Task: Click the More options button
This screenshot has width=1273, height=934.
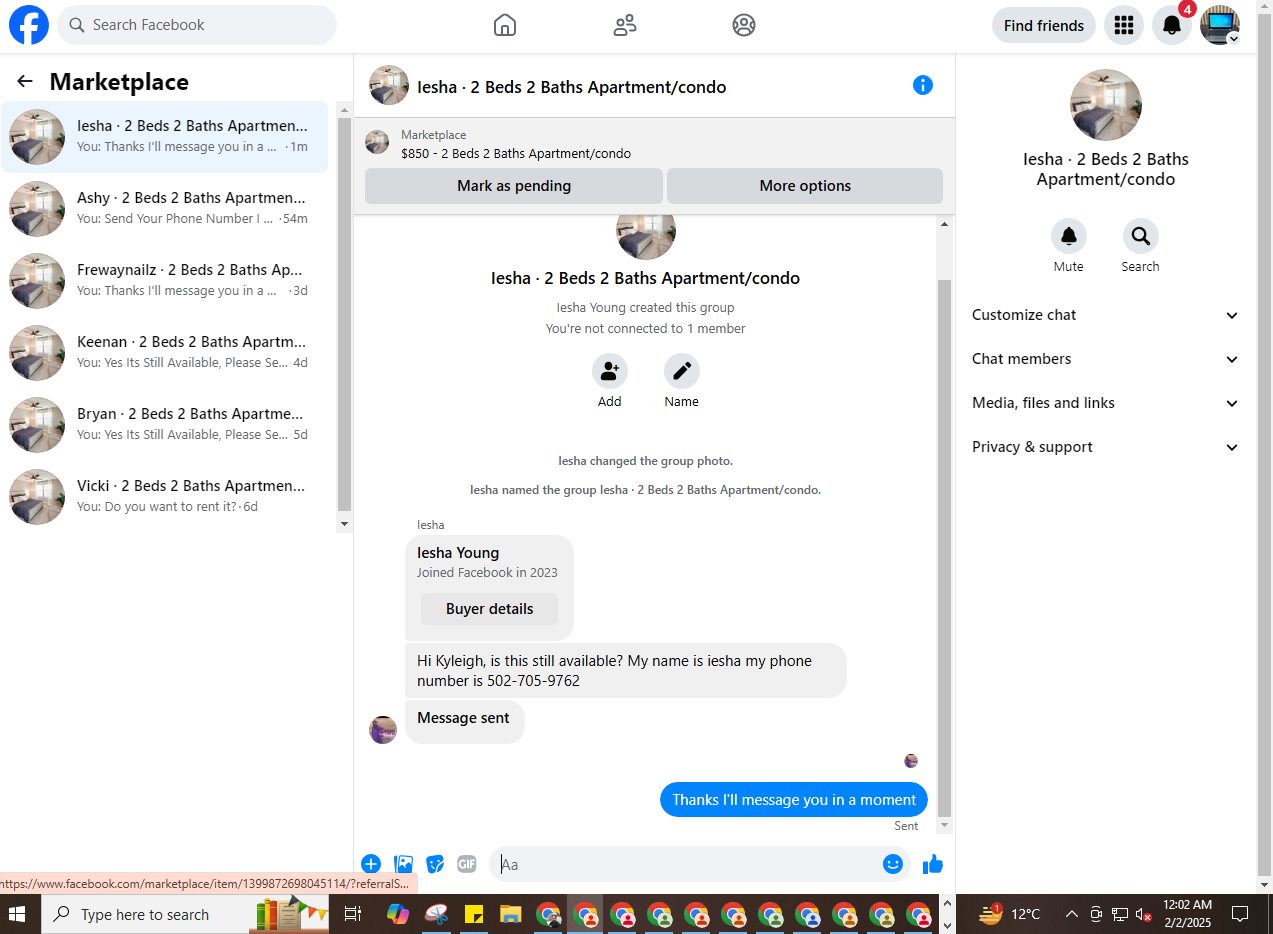Action: point(805,186)
